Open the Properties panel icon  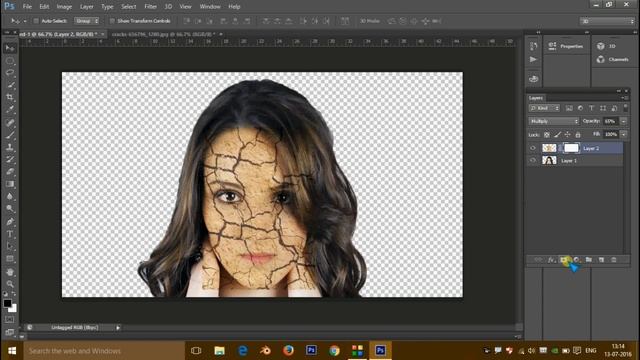pyautogui.click(x=552, y=46)
